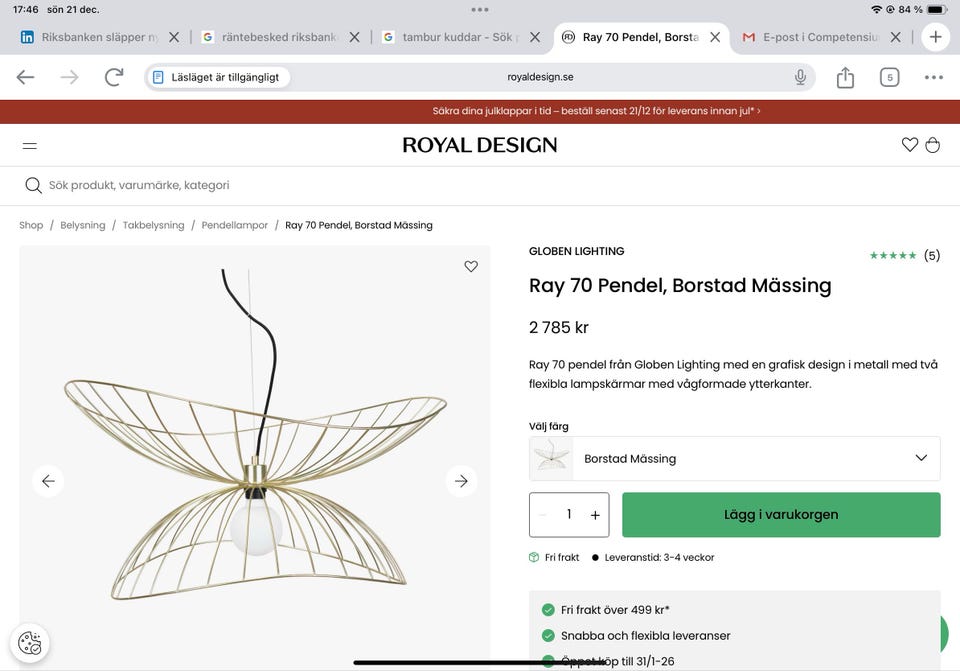Add lamp to favorites via image heart

(x=471, y=266)
